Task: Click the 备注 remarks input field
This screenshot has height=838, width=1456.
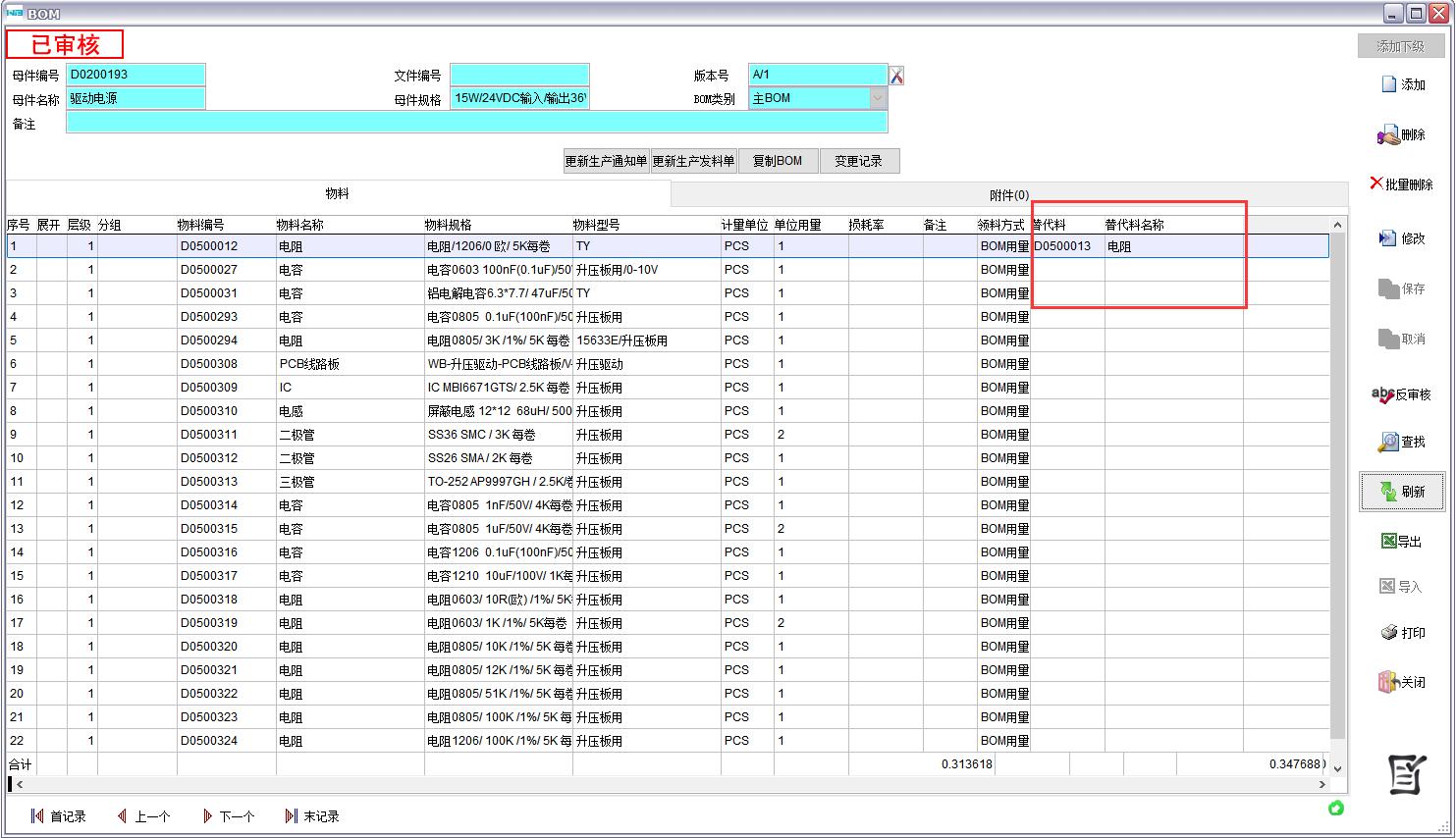Action: click(476, 123)
